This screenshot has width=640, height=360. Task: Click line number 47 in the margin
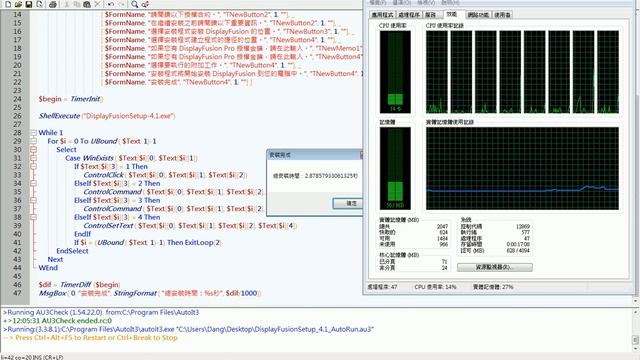pyautogui.click(x=17, y=293)
